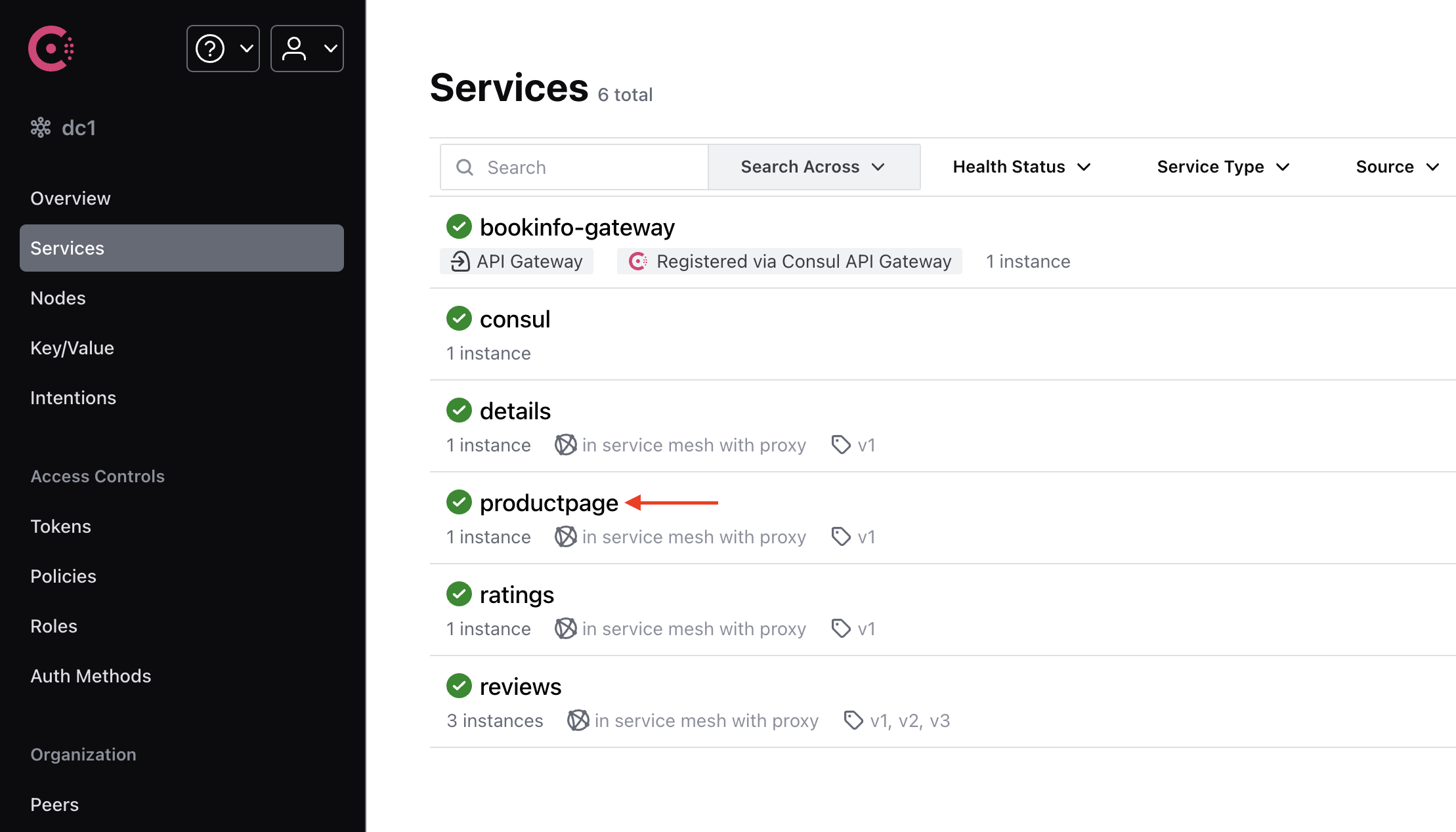The height and width of the screenshot is (832, 1456).
Task: Click the search magnifier icon in search bar
Action: click(465, 167)
